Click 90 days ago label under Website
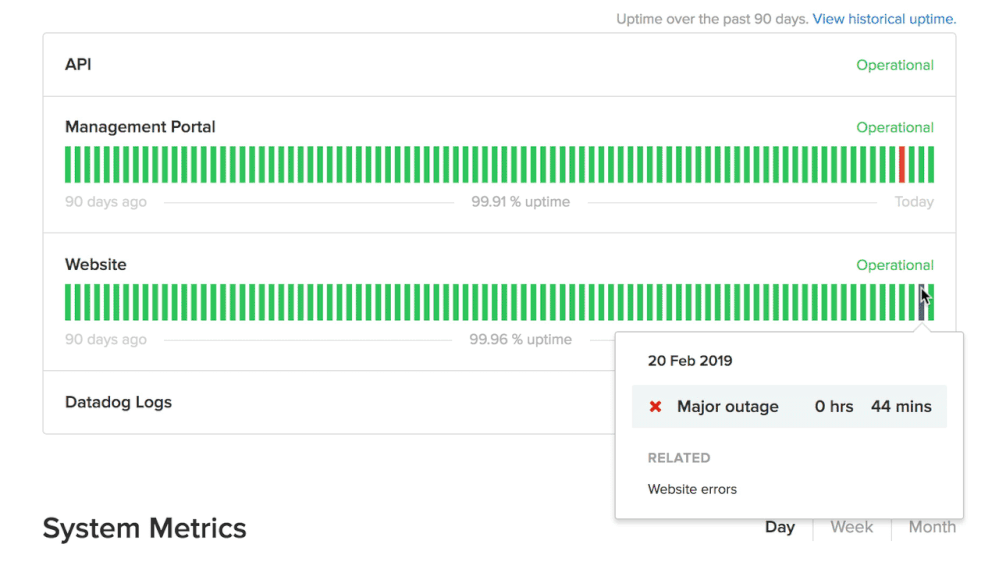This screenshot has width=999, height=562. click(x=106, y=340)
